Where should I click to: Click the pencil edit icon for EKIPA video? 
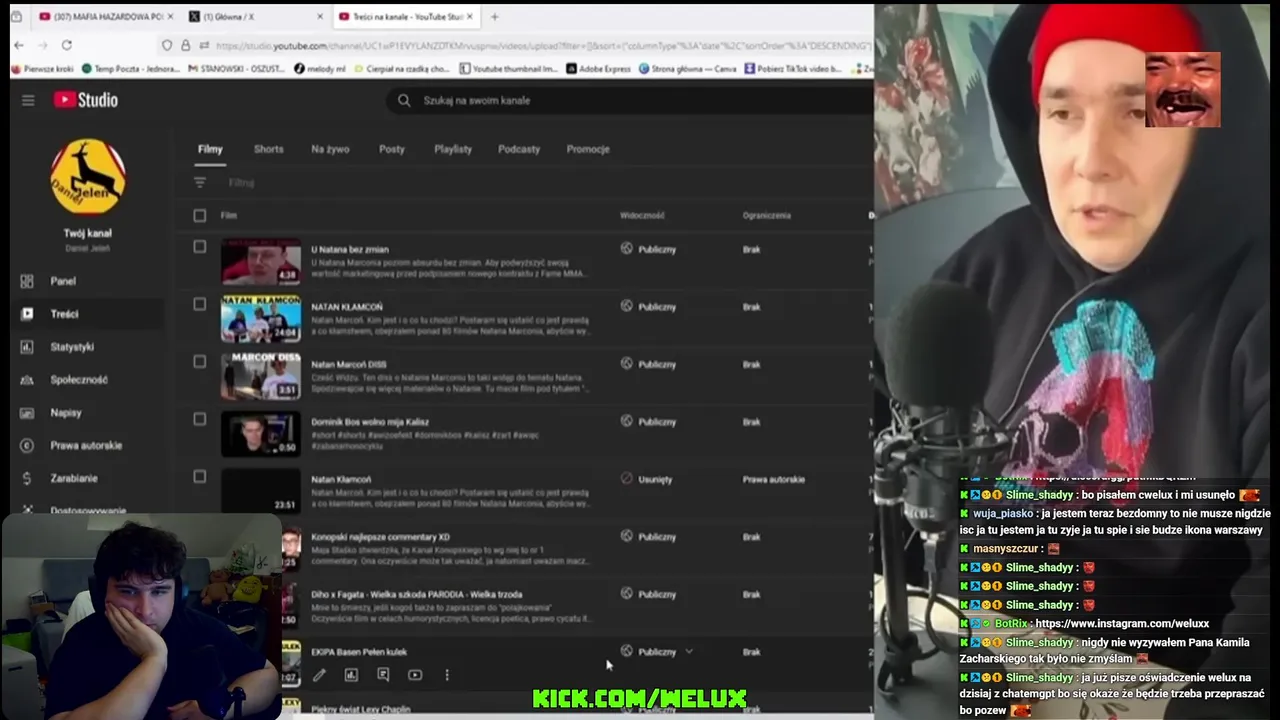tap(319, 675)
